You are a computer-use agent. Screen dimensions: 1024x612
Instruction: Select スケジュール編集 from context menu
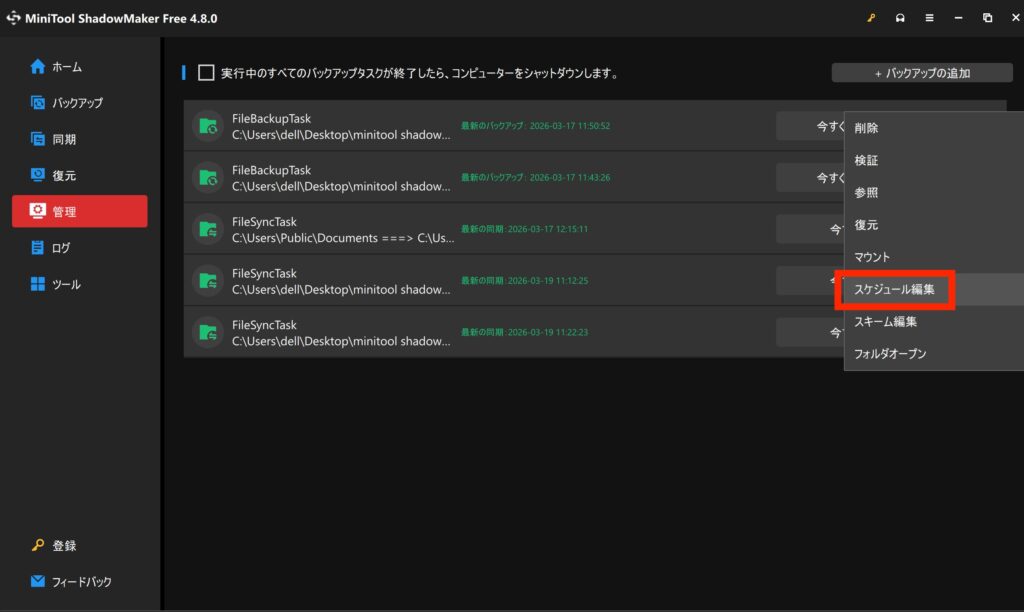pos(895,290)
